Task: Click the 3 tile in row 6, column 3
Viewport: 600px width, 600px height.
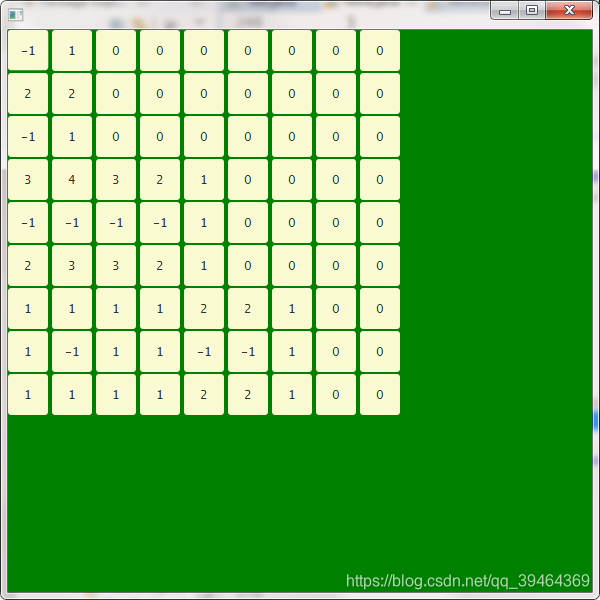Action: pyautogui.click(x=116, y=266)
